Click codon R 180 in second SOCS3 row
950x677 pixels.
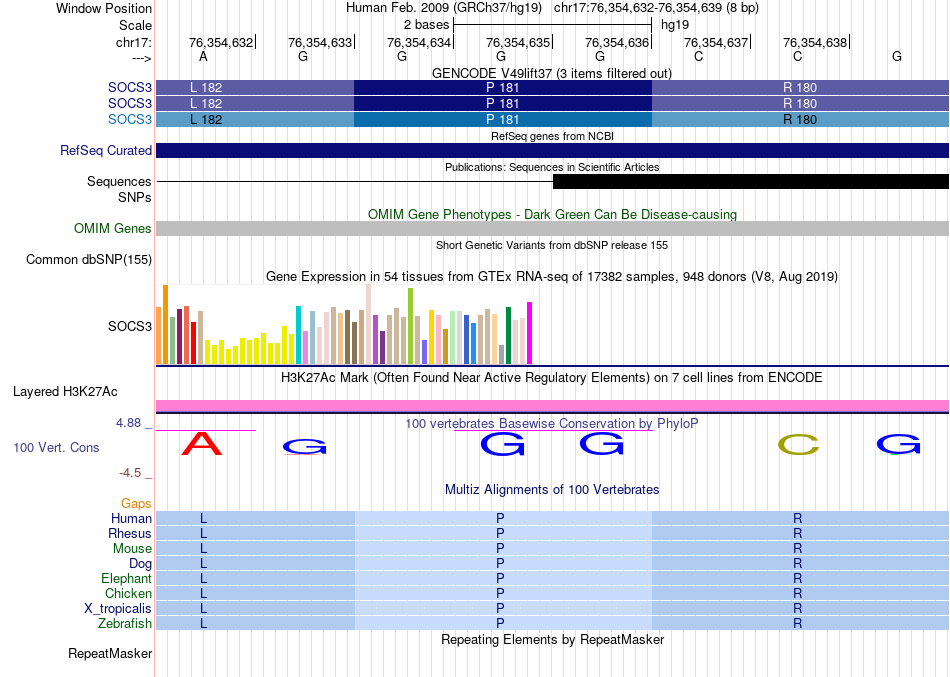[x=800, y=104]
